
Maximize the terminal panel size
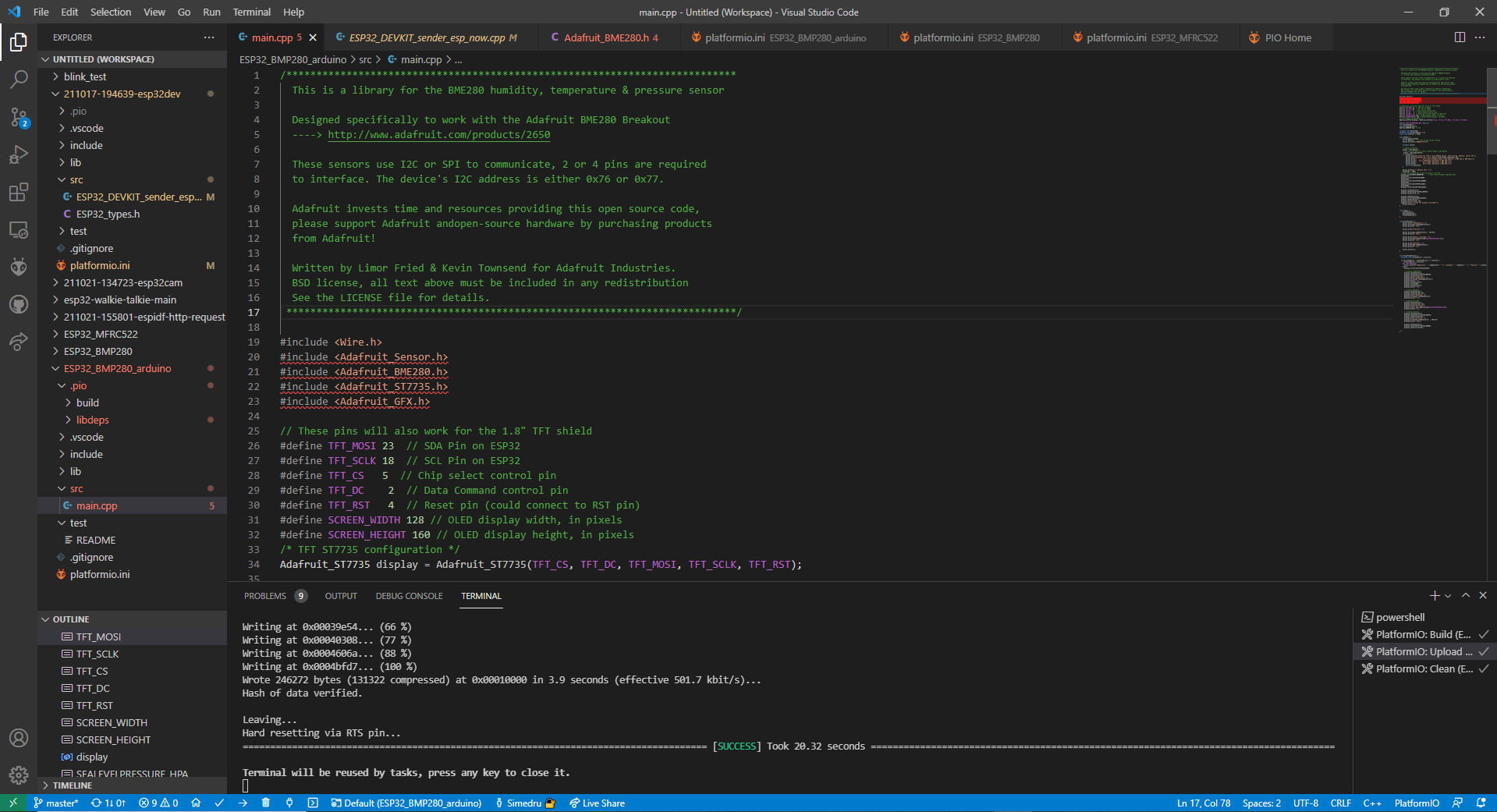1466,595
